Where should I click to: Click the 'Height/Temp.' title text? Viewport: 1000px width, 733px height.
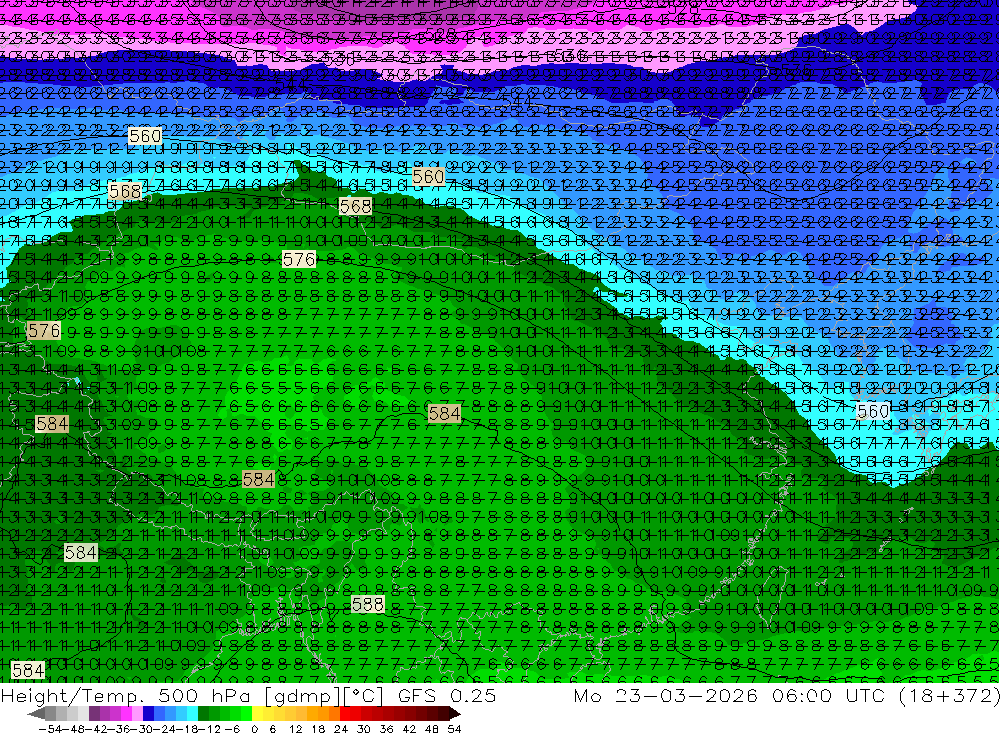pyautogui.click(x=73, y=696)
